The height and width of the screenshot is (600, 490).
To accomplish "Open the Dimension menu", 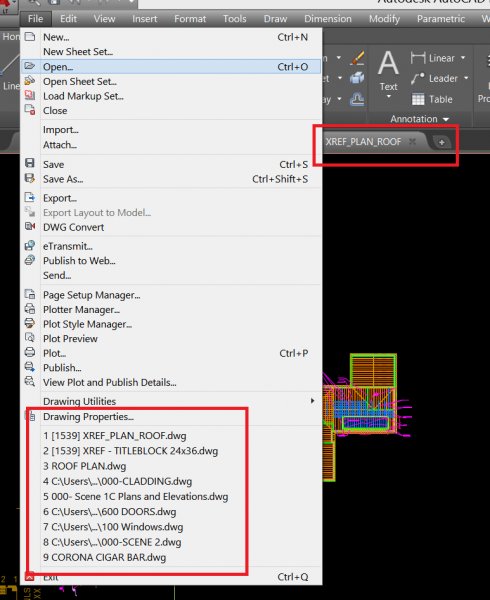I will coord(327,19).
